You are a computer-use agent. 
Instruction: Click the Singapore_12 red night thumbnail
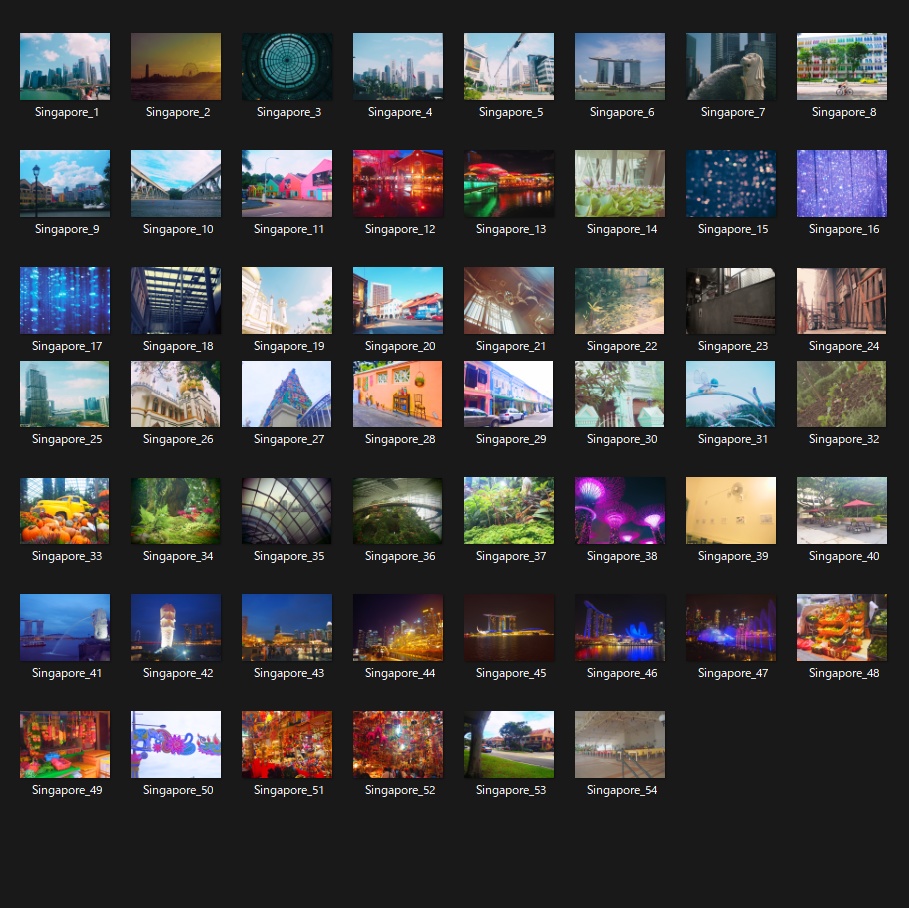(398, 183)
